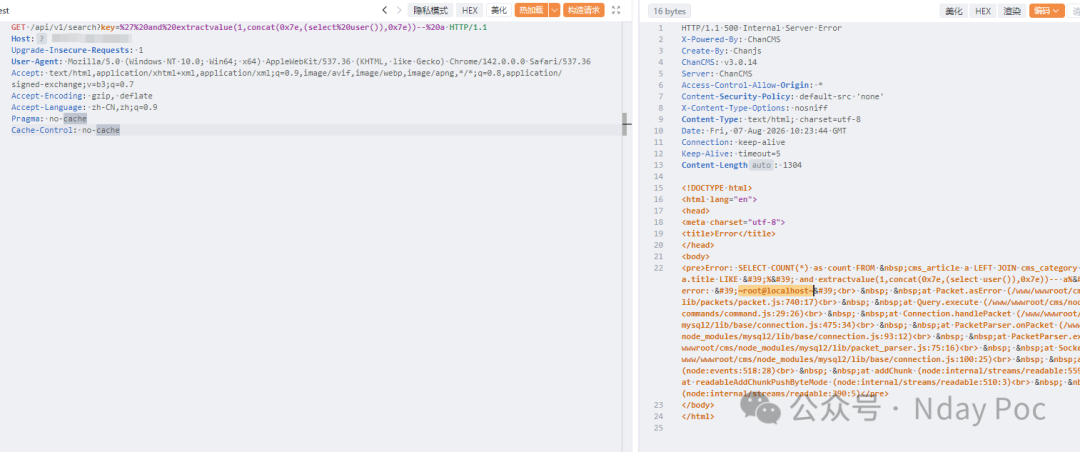The height and width of the screenshot is (452, 1080).
Task: Click the ChanCMS: v3.0.14 response header
Action: (x=718, y=63)
